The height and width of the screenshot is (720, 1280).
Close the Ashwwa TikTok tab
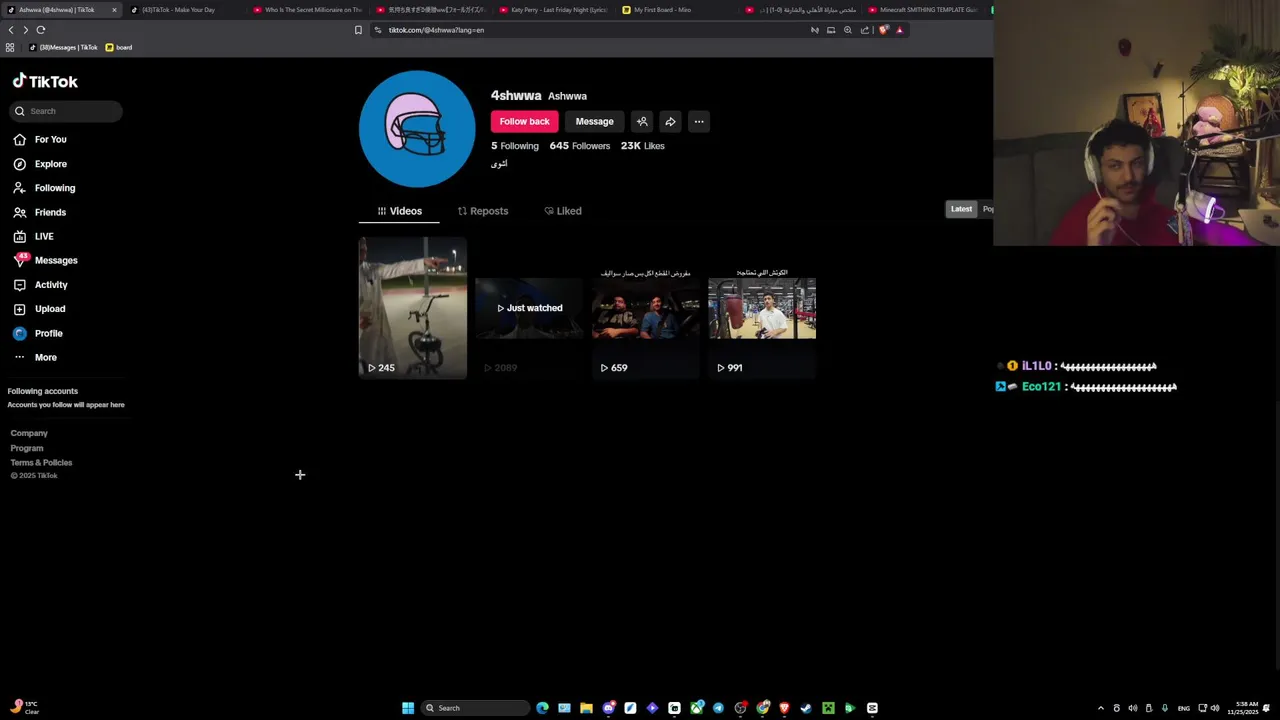[114, 10]
